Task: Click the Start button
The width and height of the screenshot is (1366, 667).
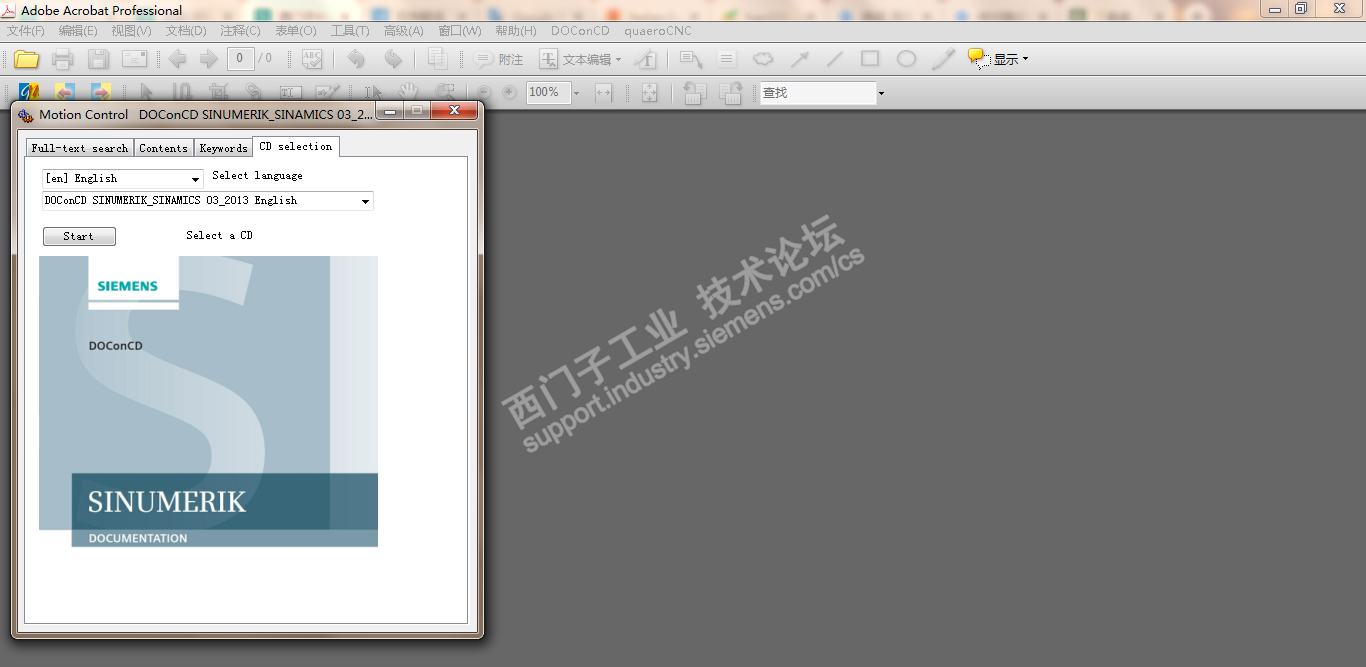Action: point(79,236)
